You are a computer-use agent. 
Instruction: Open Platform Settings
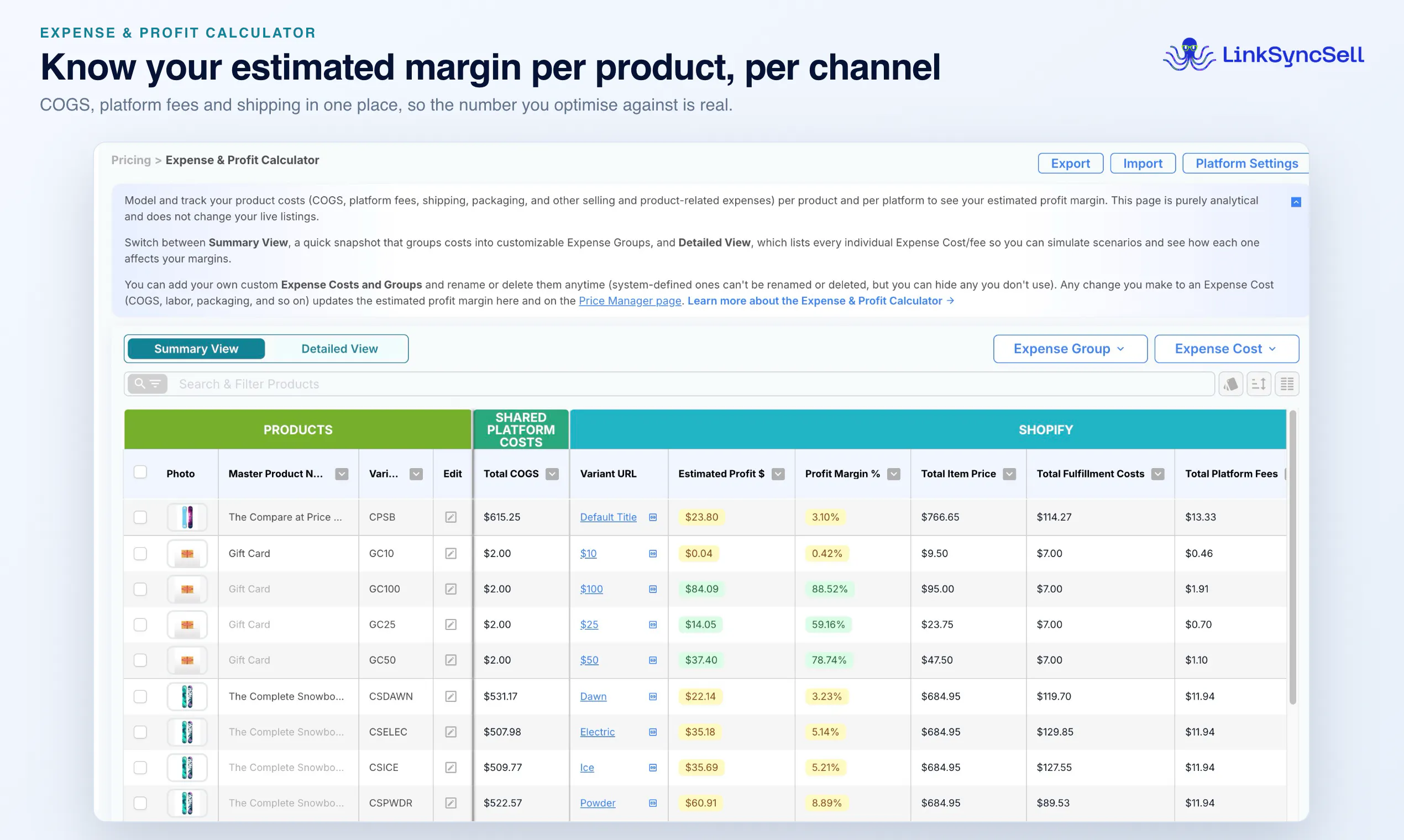tap(1246, 164)
